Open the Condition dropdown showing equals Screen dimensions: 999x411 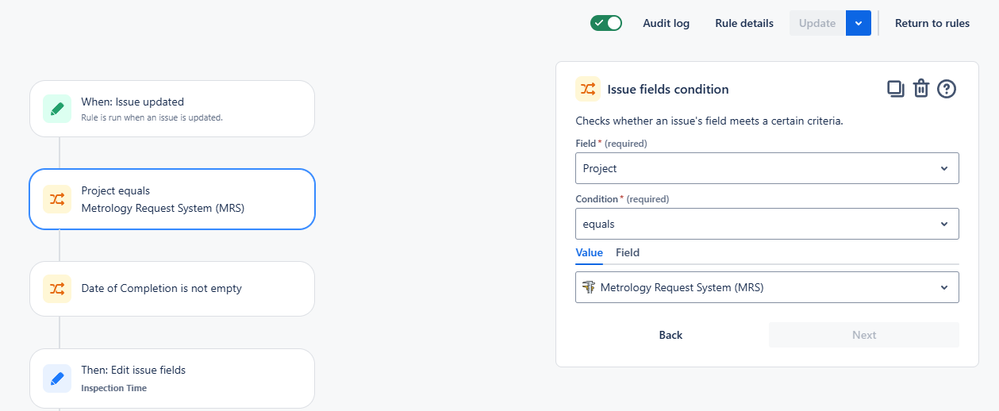767,224
